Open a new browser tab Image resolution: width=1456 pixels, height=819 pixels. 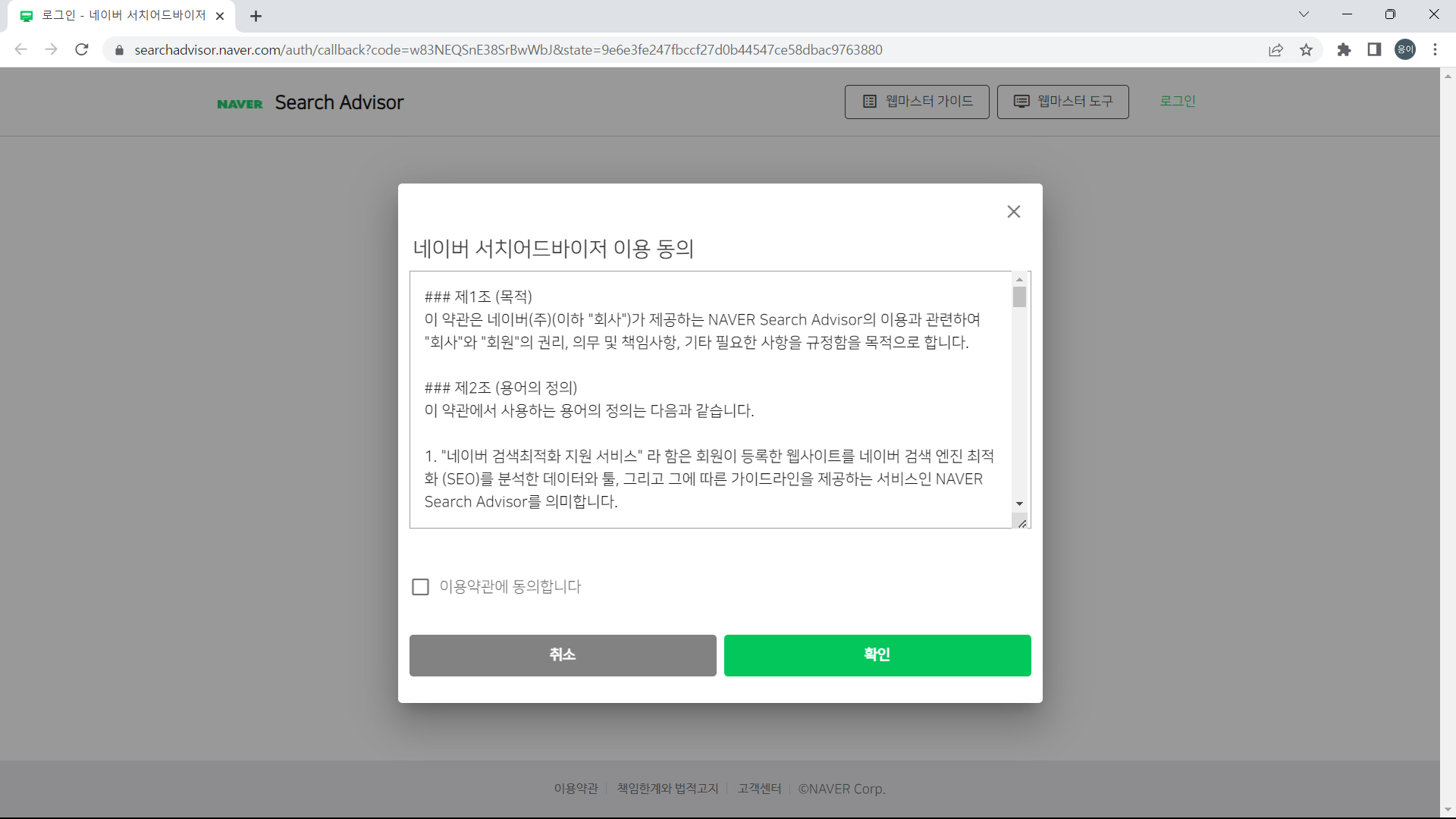256,15
